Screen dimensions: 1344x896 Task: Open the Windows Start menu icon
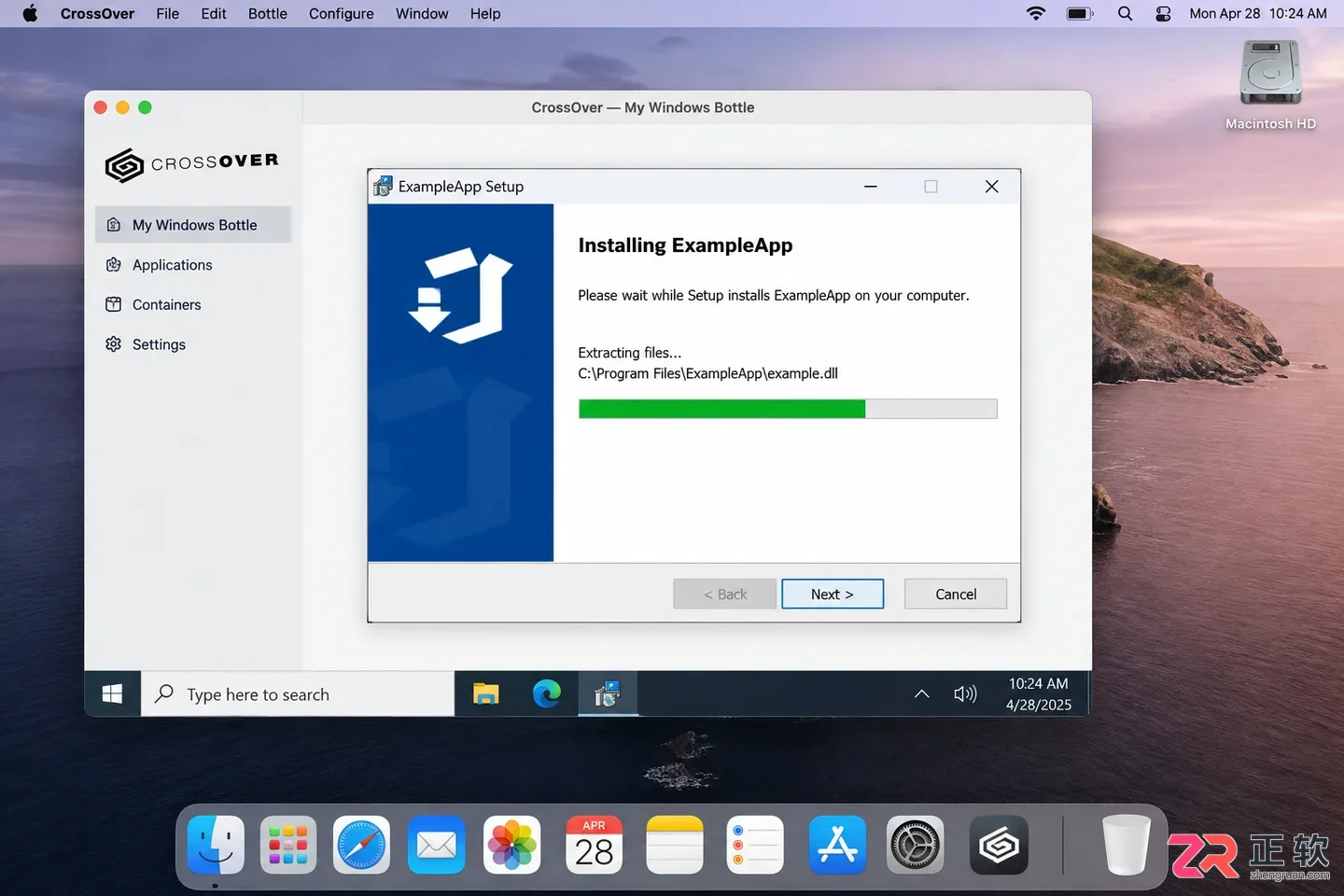(112, 694)
